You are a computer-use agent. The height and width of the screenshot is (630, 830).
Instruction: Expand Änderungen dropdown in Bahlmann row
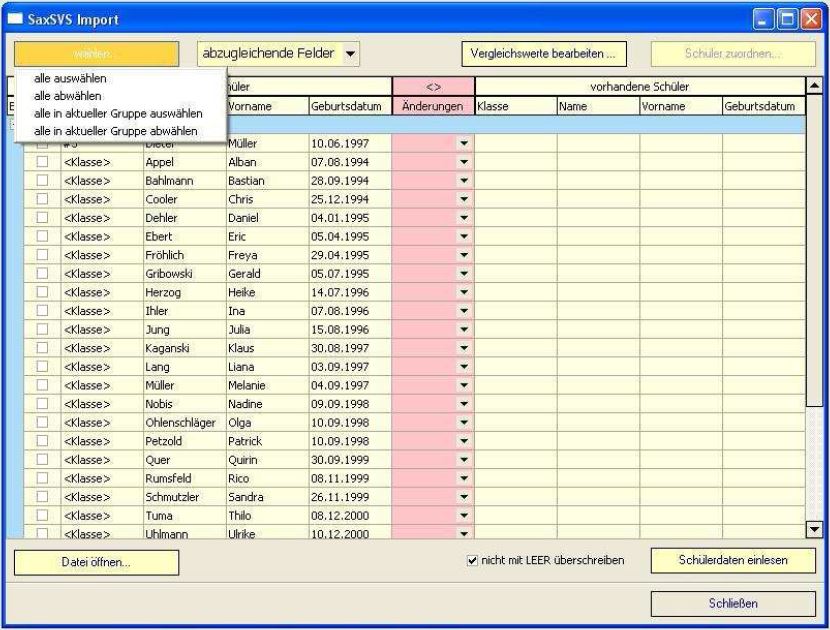click(464, 181)
